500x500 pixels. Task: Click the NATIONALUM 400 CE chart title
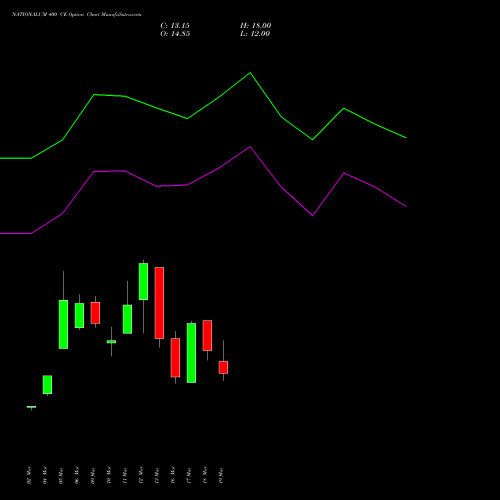[x=77, y=15]
